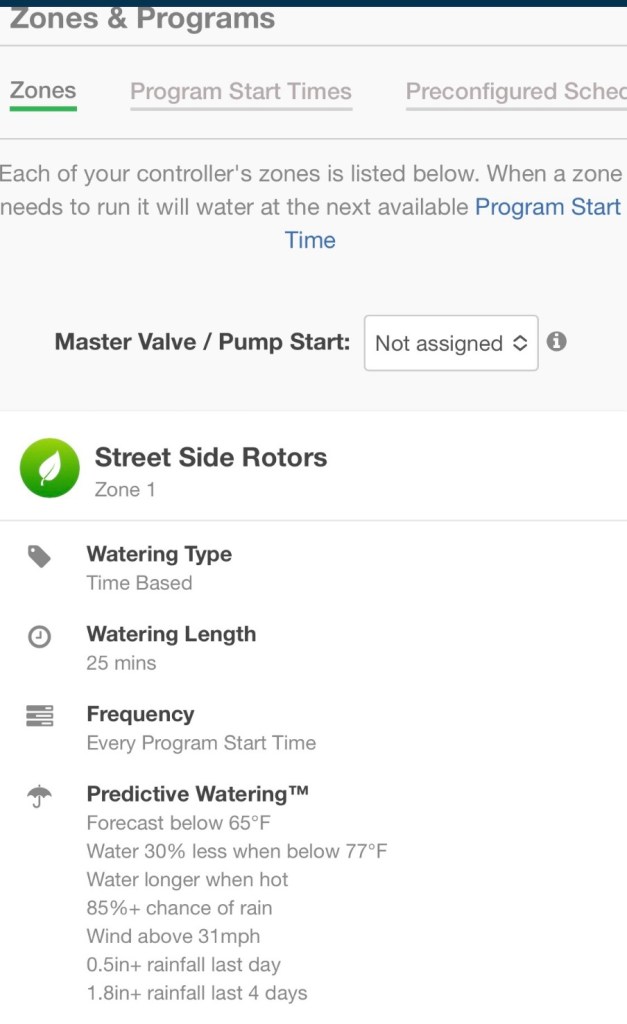Click the green leaf zone icon
The width and height of the screenshot is (627, 1024).
[49, 468]
